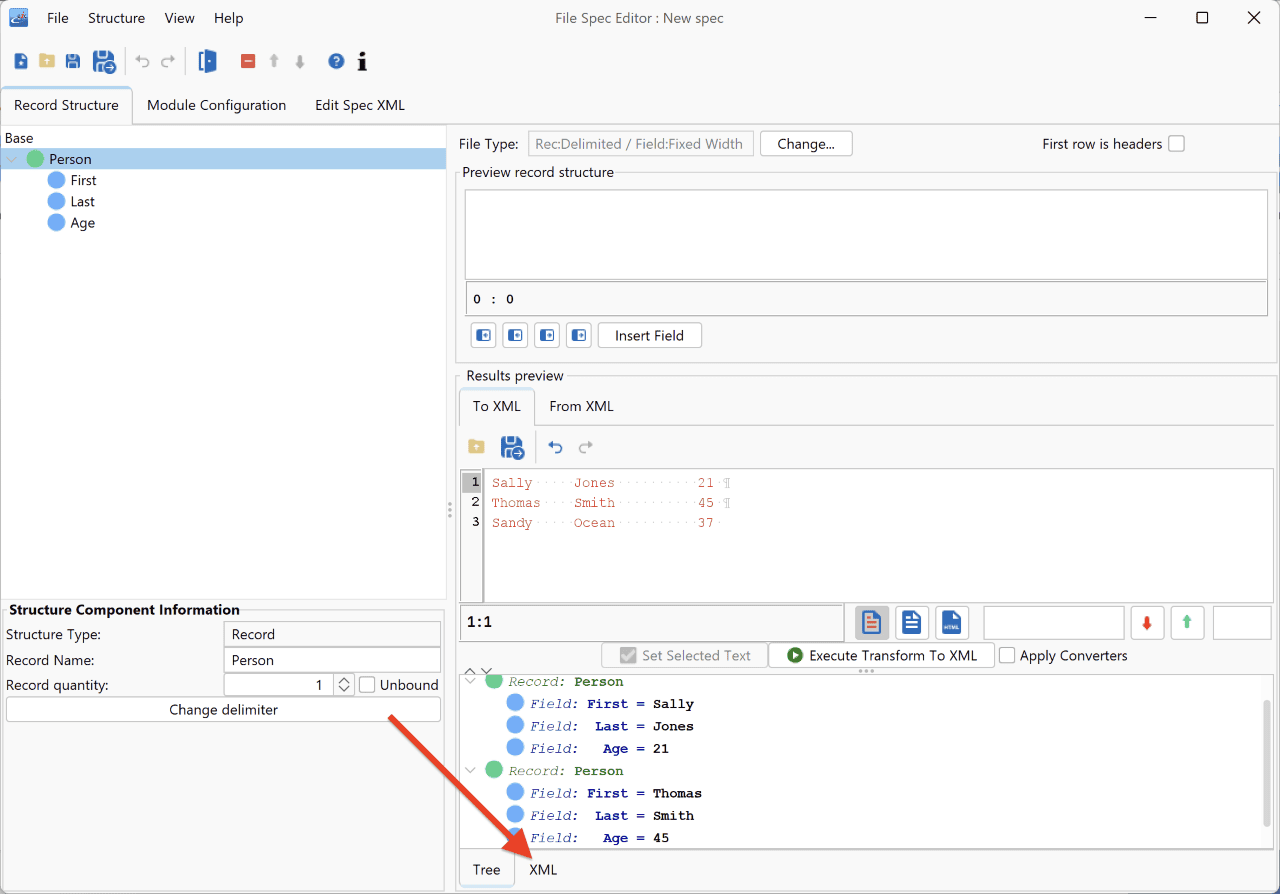Switch to the Edit Spec XML tab

360,105
